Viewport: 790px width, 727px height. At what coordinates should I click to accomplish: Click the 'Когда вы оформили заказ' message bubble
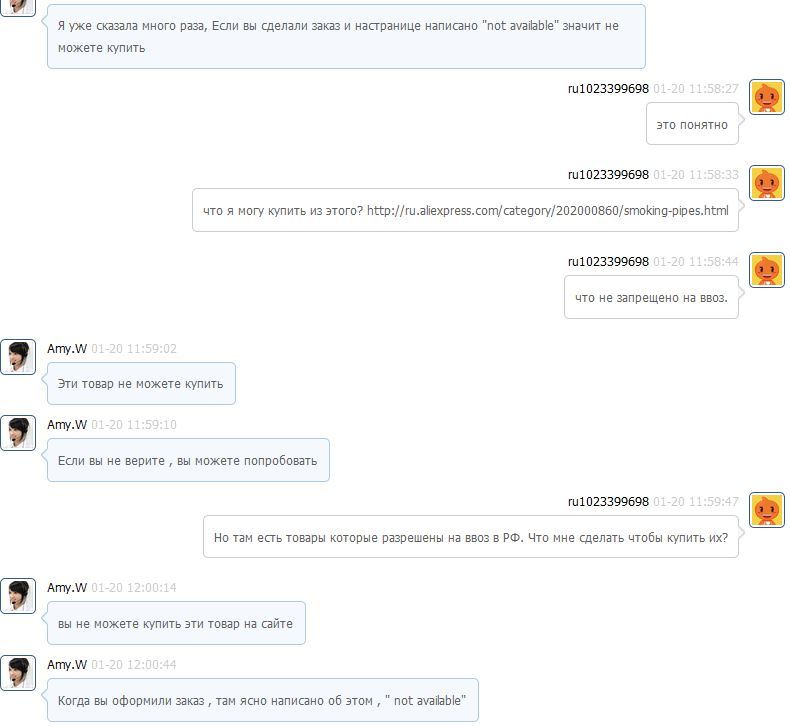[x=263, y=700]
